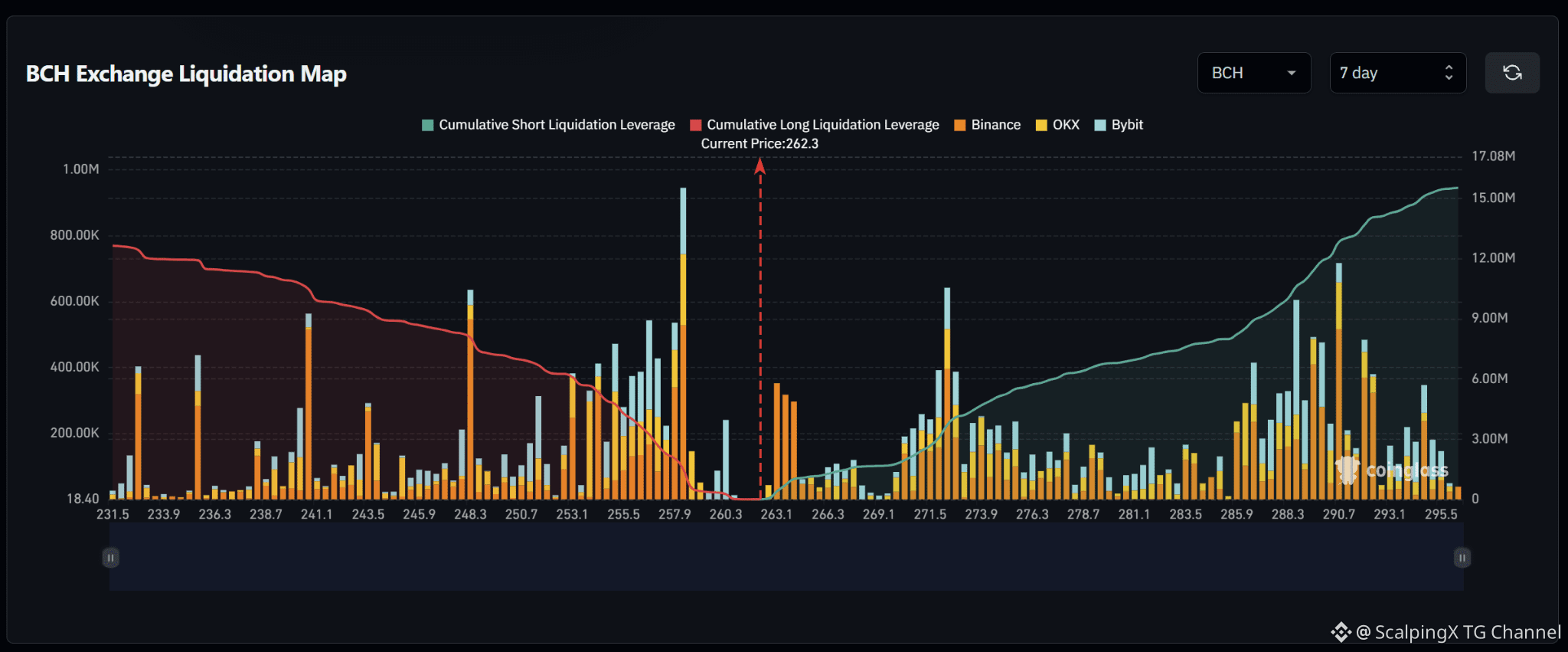Click the "236.3" price axis label
This screenshot has height=652, width=1568.
click(215, 514)
